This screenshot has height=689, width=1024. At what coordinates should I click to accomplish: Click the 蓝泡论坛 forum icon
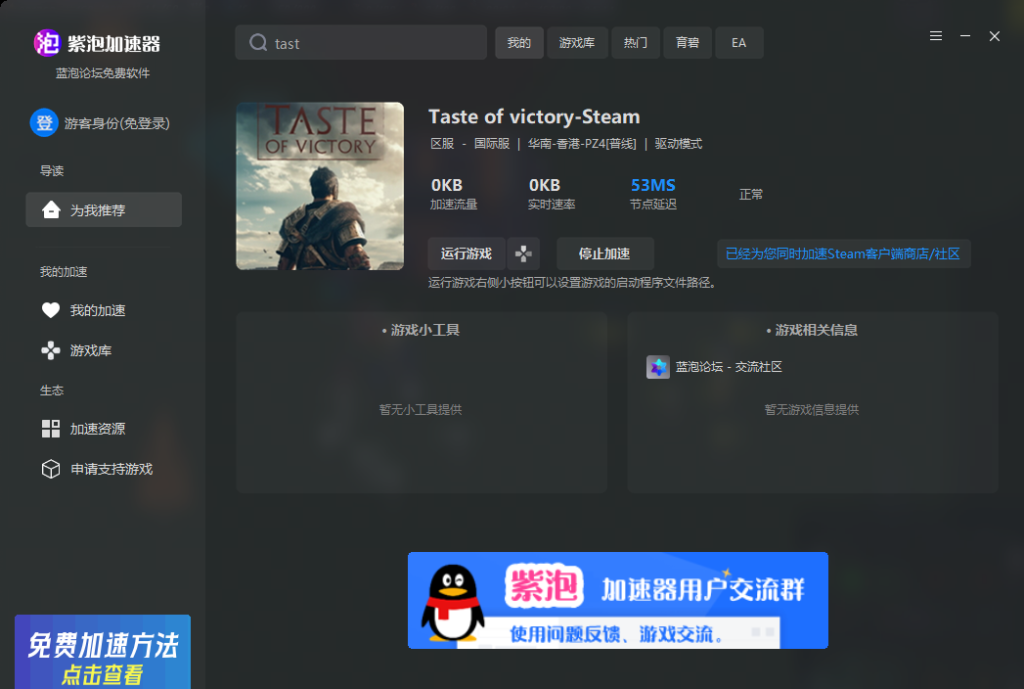tap(658, 367)
